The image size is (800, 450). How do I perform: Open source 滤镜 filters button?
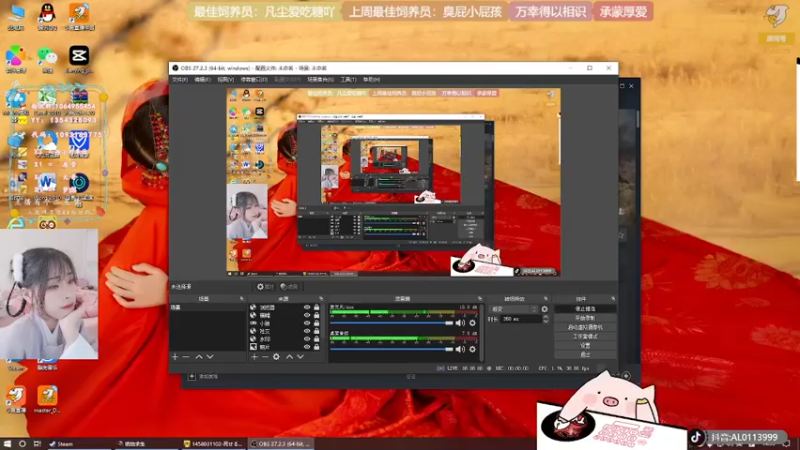point(289,287)
